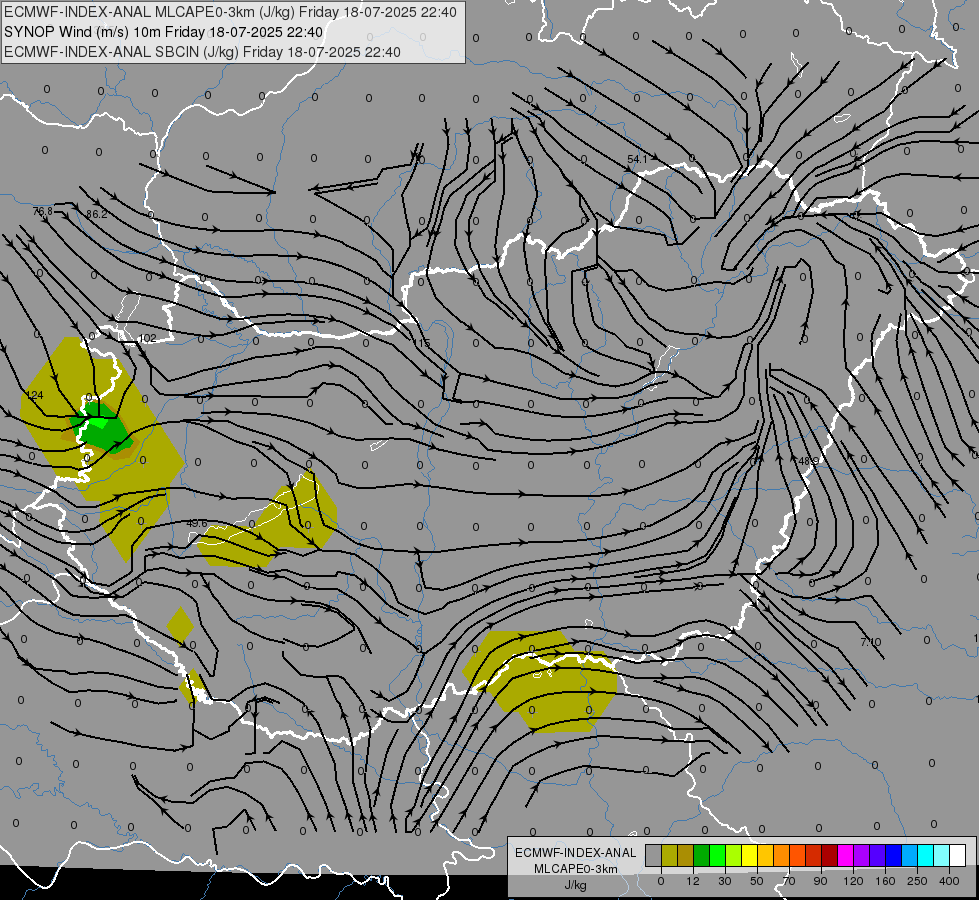Image resolution: width=979 pixels, height=900 pixels.
Task: Click the 115 value on map
Action: click(422, 344)
